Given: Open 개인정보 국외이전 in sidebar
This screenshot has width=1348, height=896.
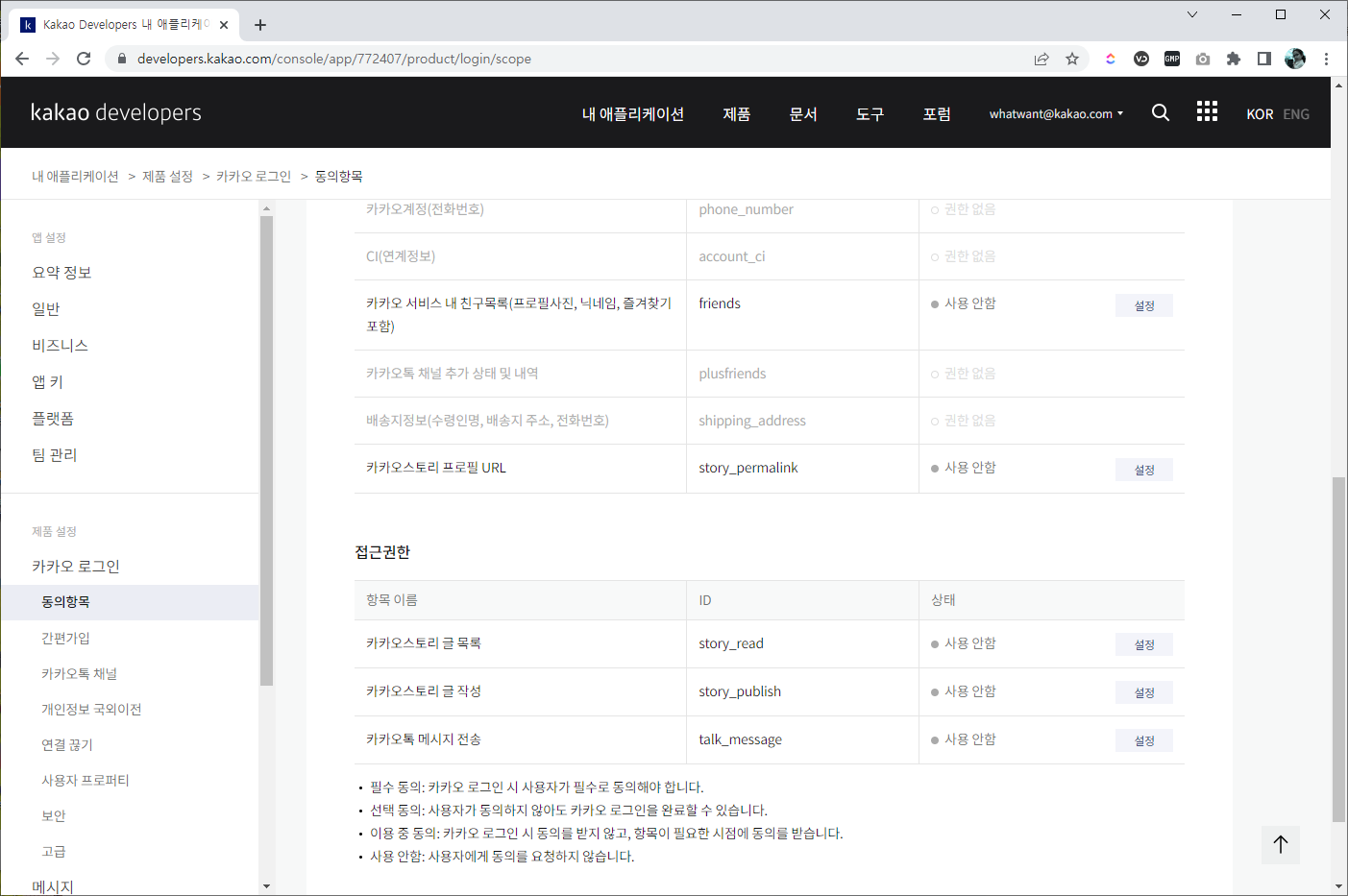Looking at the screenshot, I should click(x=91, y=709).
